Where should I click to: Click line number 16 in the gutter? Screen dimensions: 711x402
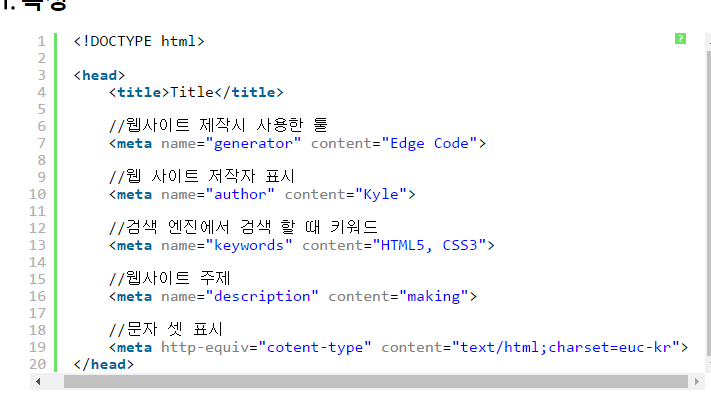37,296
